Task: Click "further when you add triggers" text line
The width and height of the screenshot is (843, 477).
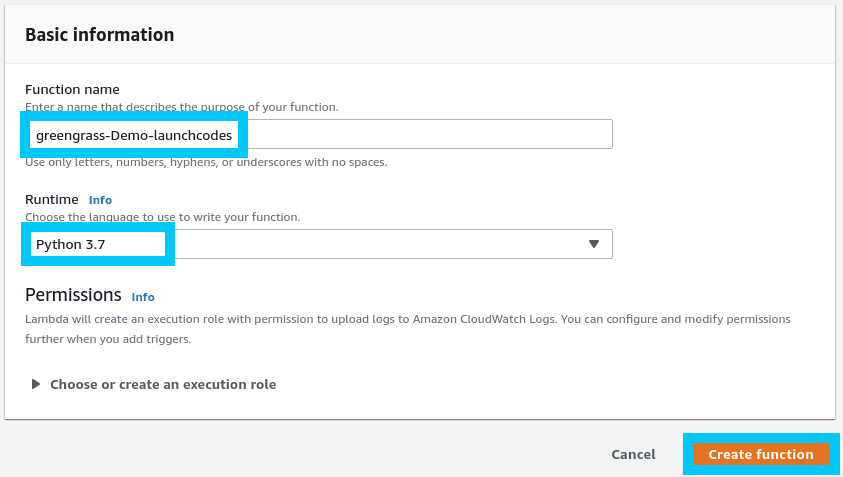Action: 108,339
